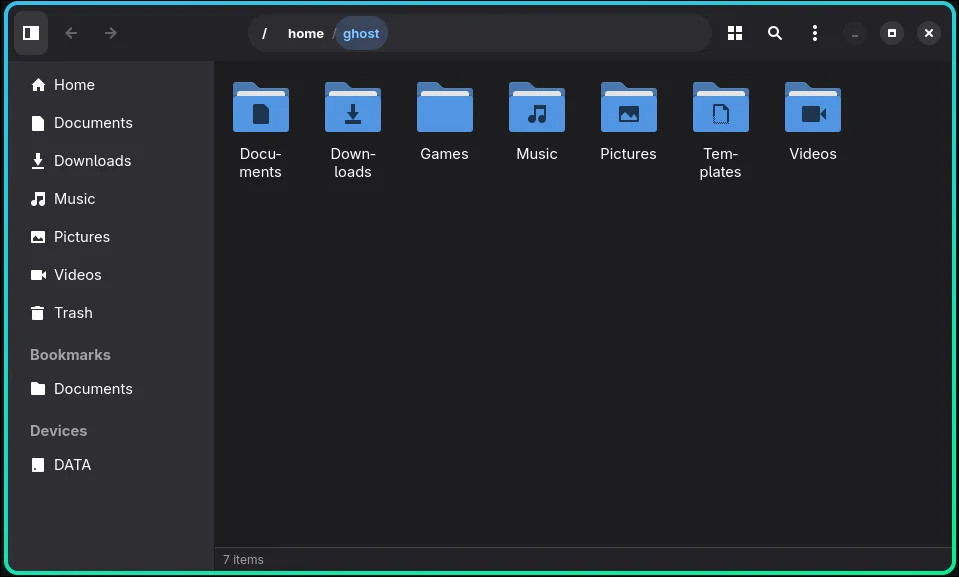Switch to grid view layout

tap(735, 33)
